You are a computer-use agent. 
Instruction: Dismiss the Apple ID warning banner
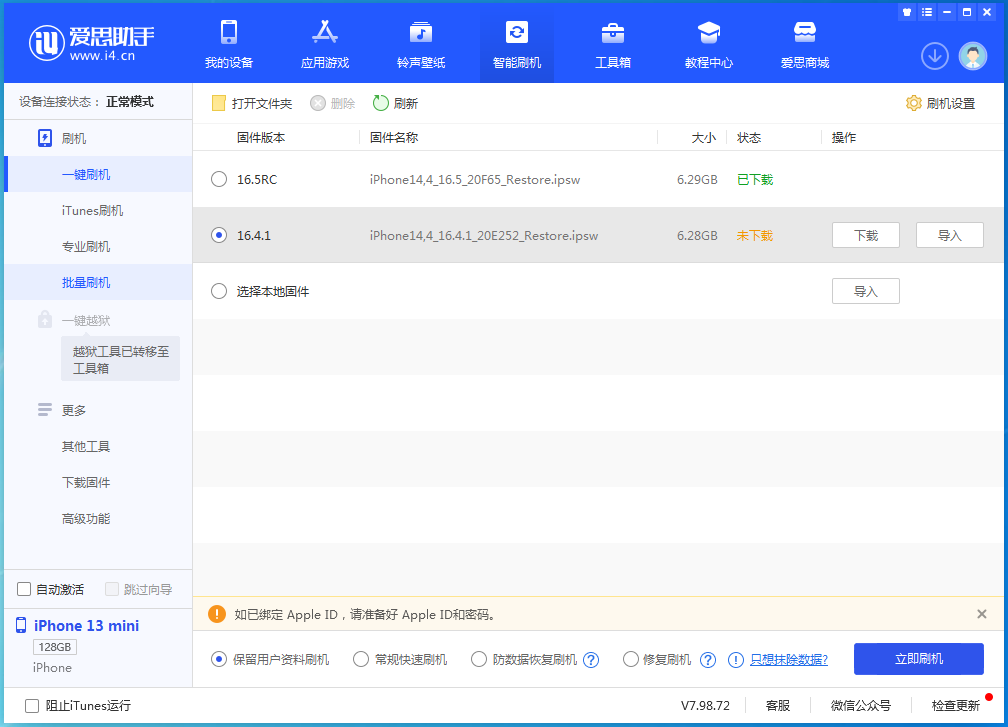click(982, 614)
